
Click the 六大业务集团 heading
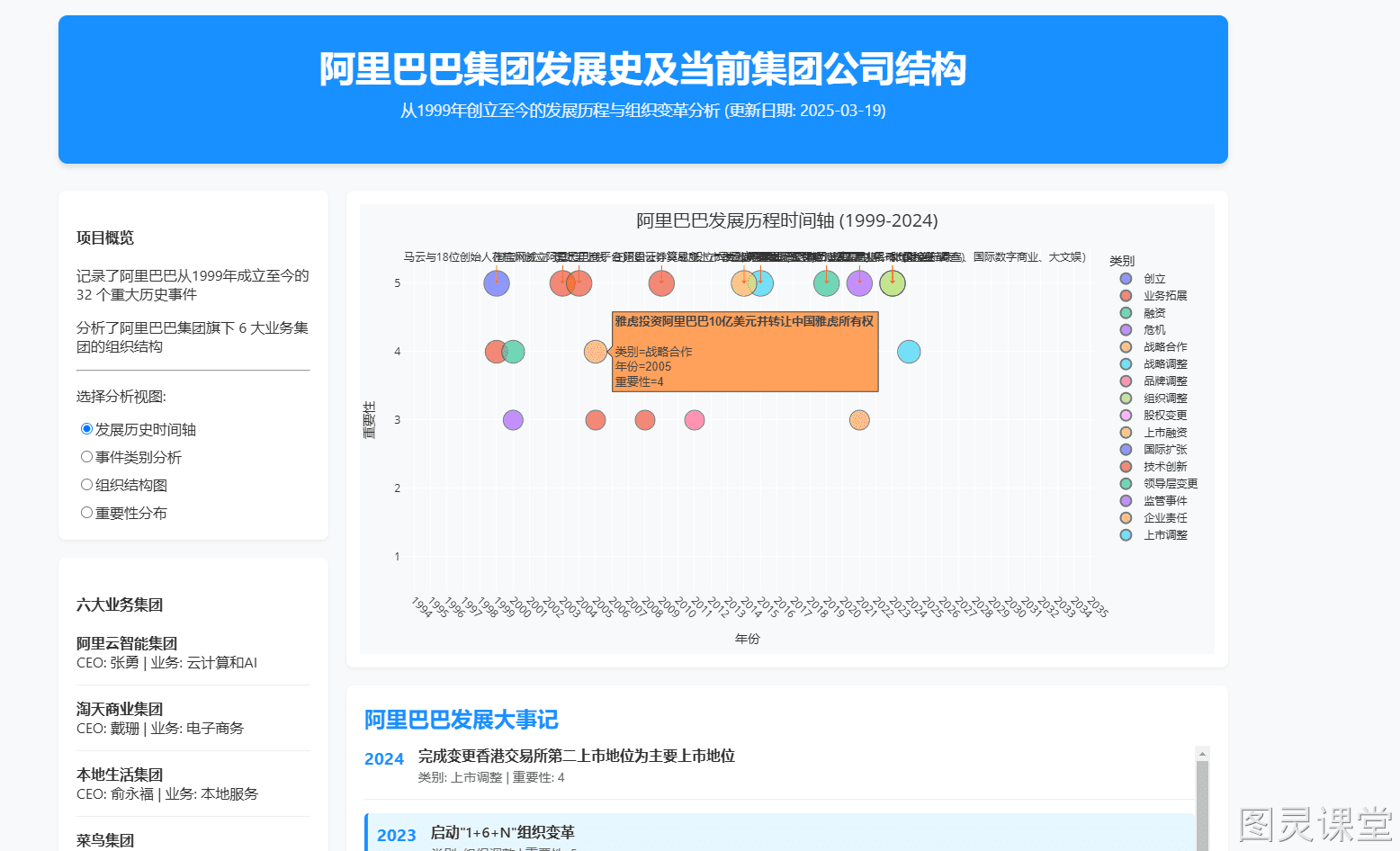(x=120, y=605)
